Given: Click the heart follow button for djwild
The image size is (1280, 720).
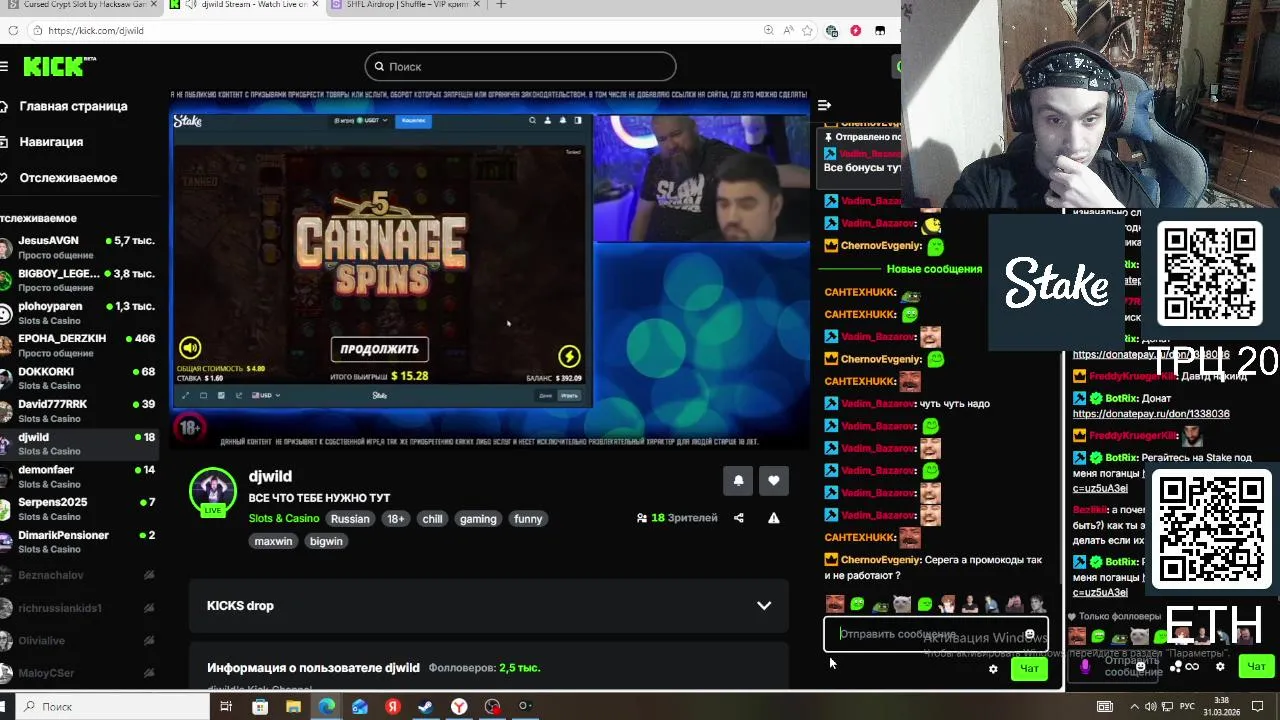Looking at the screenshot, I should tap(773, 481).
